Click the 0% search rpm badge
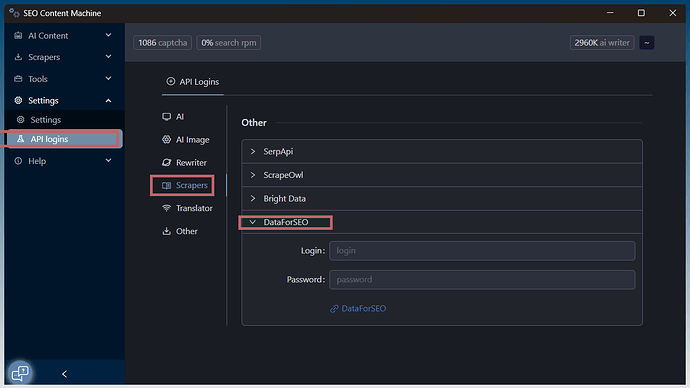Viewport: 690px width, 388px height. (x=228, y=43)
